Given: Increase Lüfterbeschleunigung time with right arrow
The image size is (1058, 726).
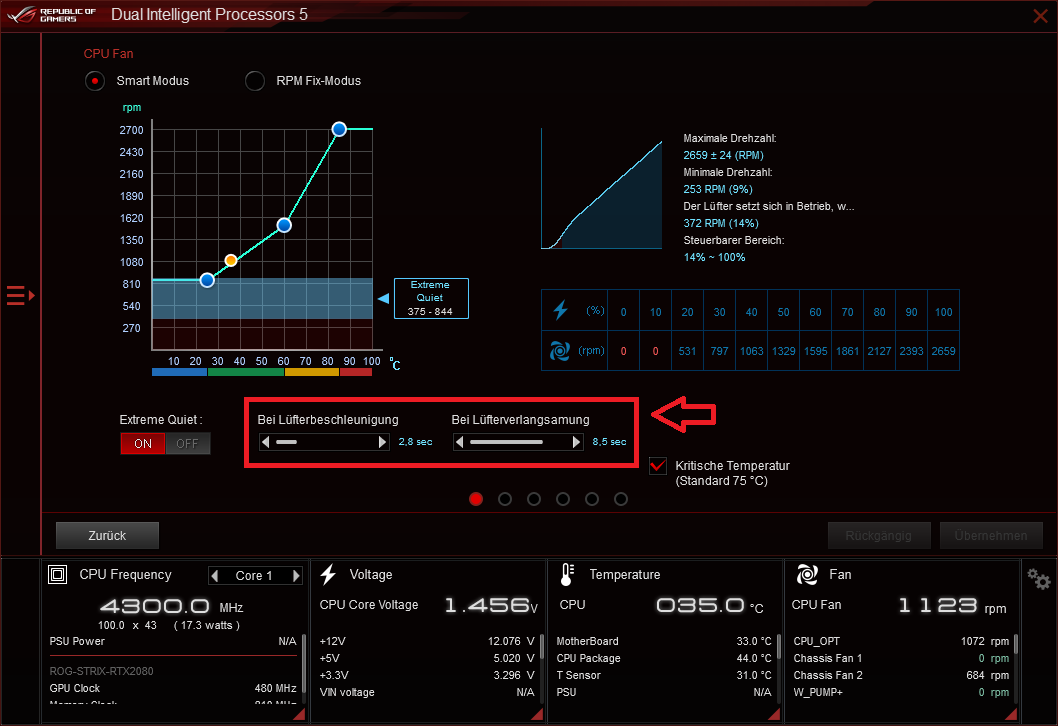Looking at the screenshot, I should (x=383, y=442).
